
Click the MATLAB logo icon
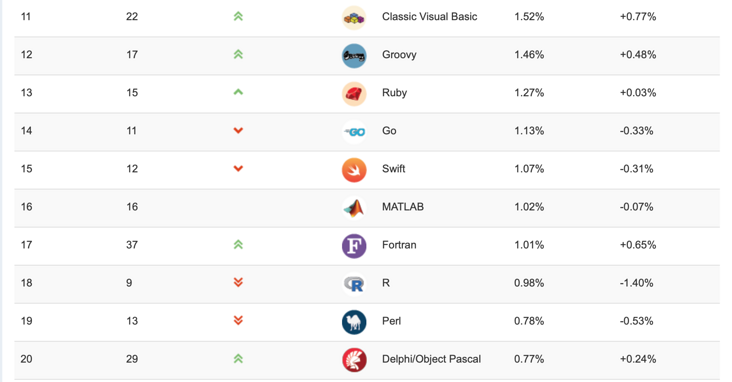pyautogui.click(x=354, y=208)
